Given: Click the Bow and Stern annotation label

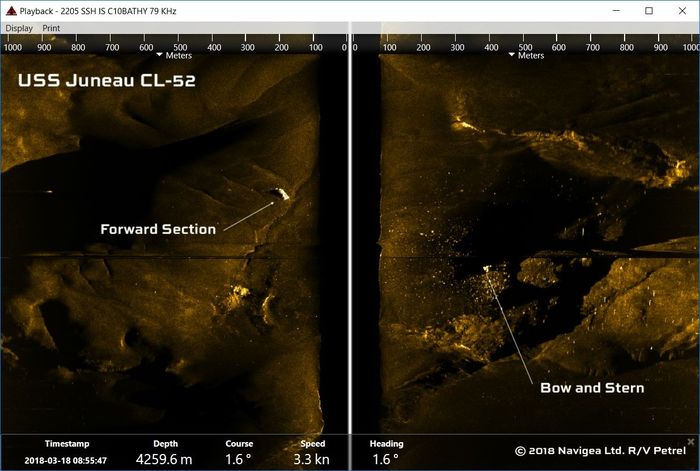Looking at the screenshot, I should (592, 387).
